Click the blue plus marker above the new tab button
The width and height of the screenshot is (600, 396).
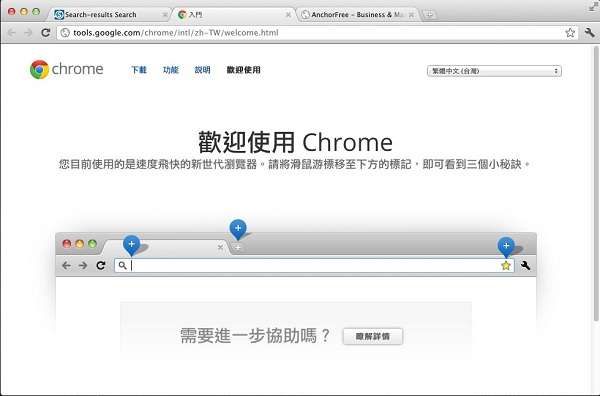pos(238,229)
